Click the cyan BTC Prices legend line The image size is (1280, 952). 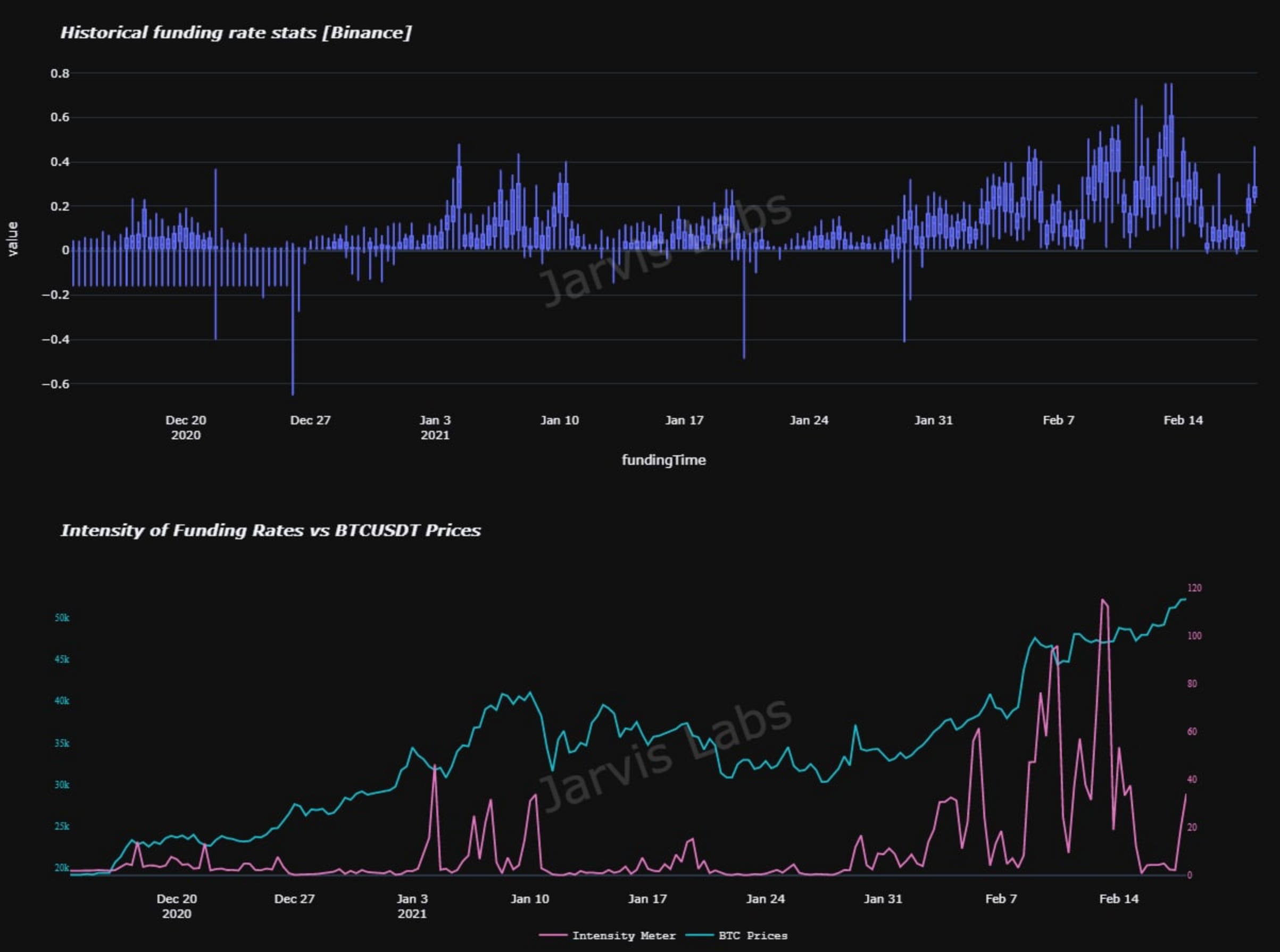coord(700,936)
